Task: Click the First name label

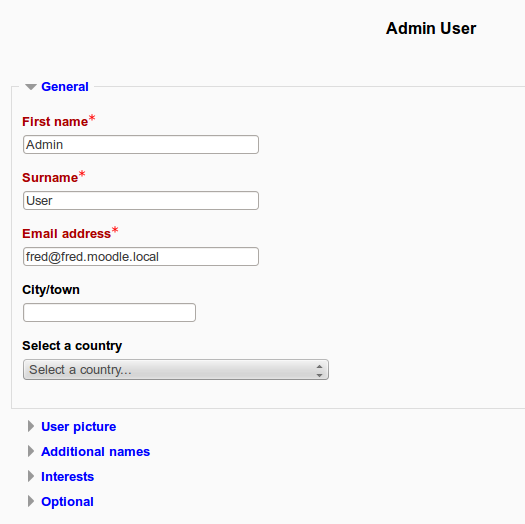Action: click(x=55, y=122)
